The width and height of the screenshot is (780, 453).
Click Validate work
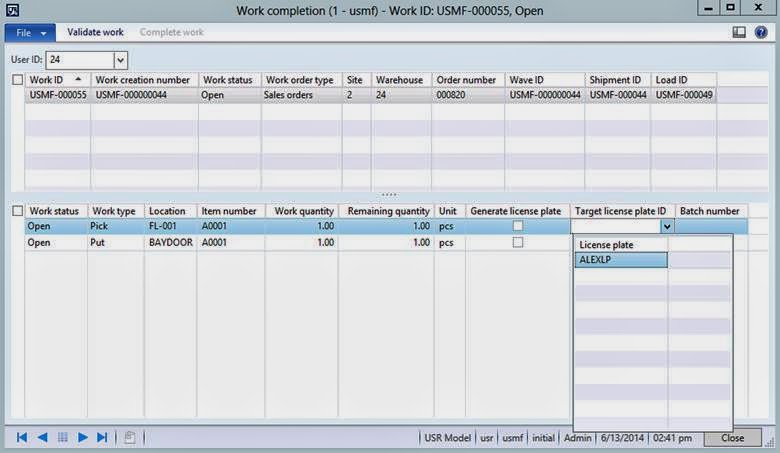(x=96, y=32)
